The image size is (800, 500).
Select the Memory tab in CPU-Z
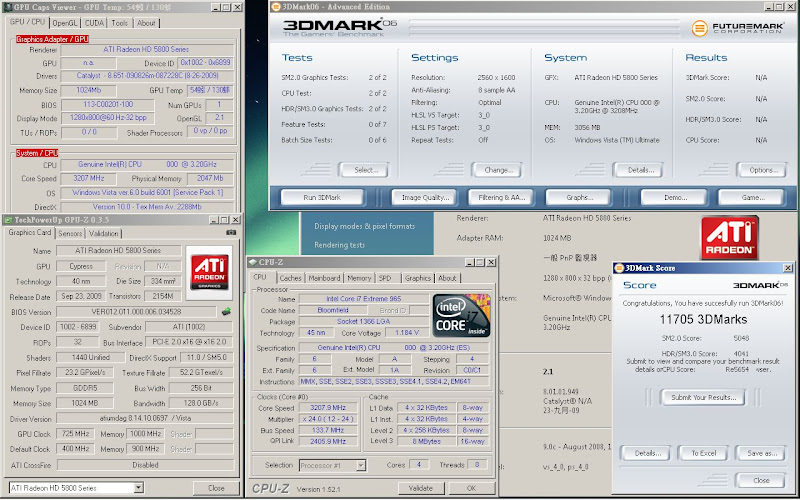coord(359,278)
